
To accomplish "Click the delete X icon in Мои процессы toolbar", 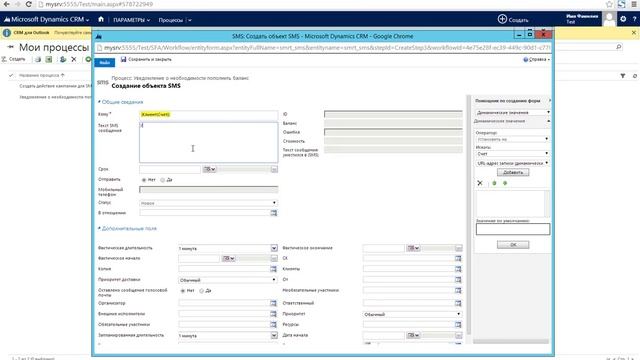I will [x=74, y=60].
